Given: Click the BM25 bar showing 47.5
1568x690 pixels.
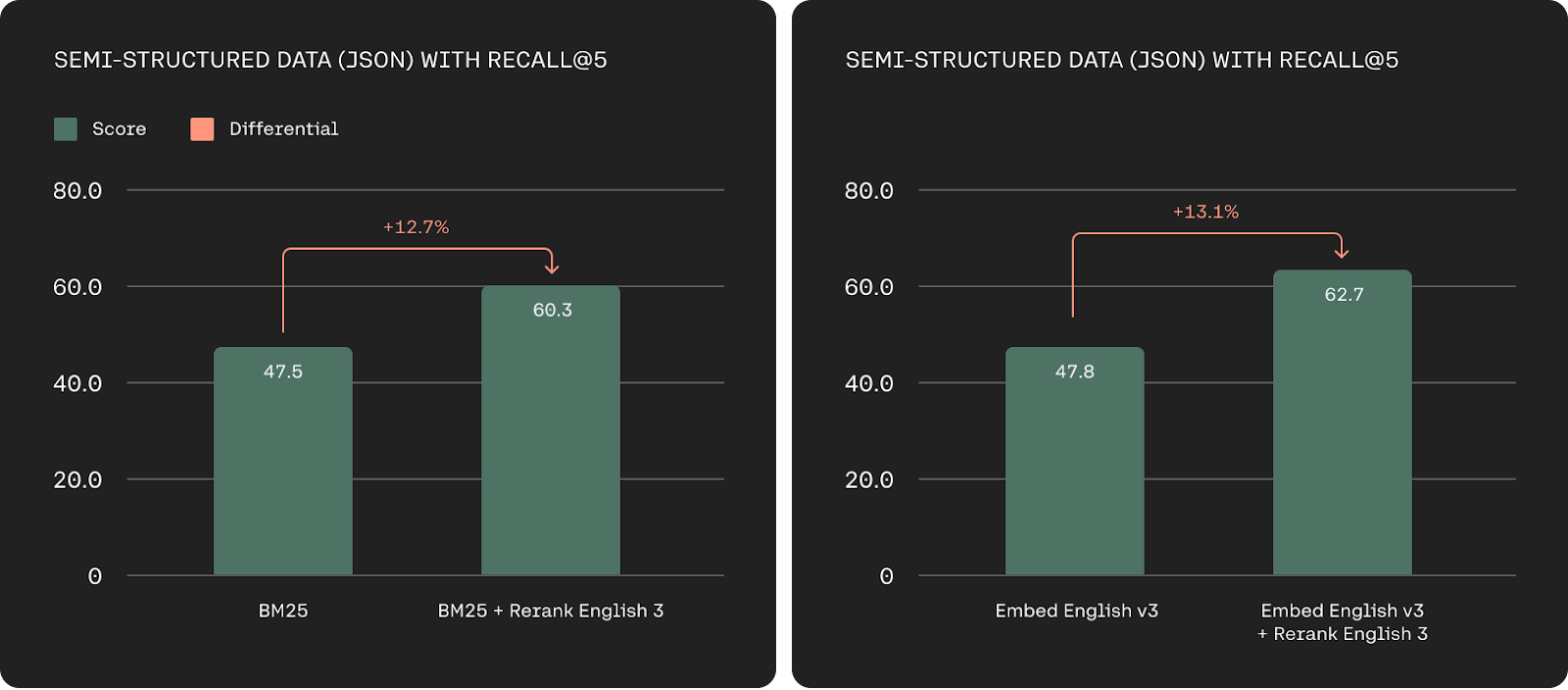Looking at the screenshot, I should (283, 461).
